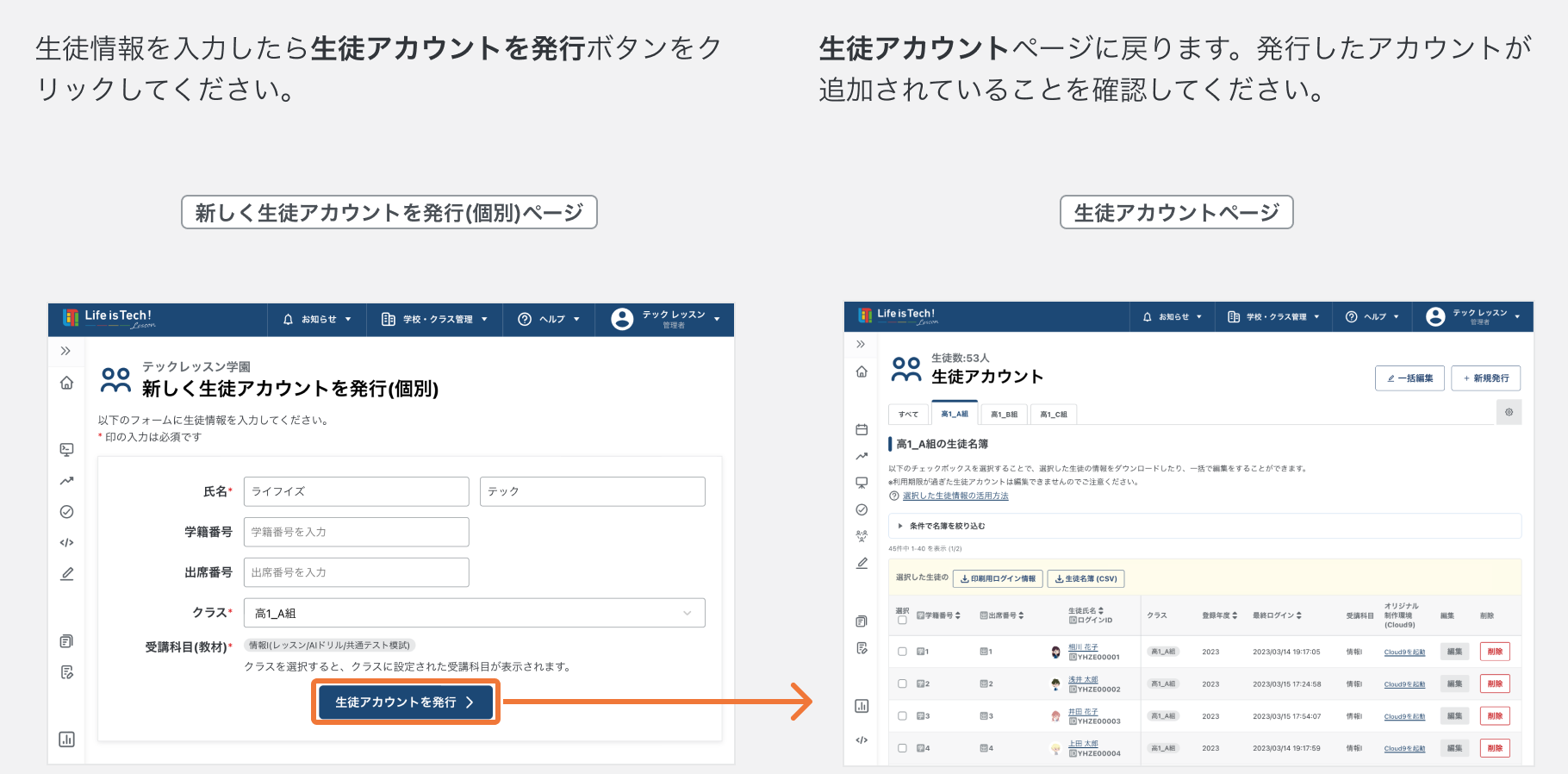1568x774 pixels.
Task: Expand the sidebar on the new student account page
Action: click(x=65, y=351)
